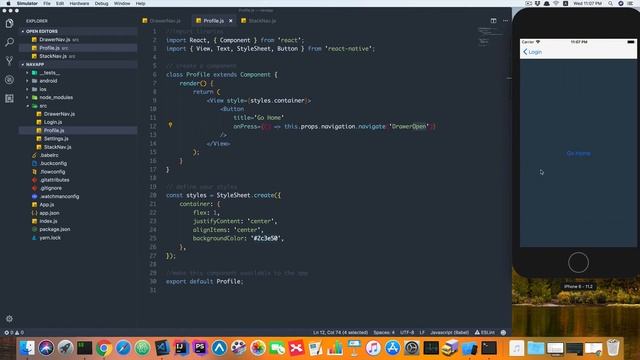640x360 pixels.
Task: Open the Trash in the Dock
Action: pyautogui.click(x=613, y=348)
